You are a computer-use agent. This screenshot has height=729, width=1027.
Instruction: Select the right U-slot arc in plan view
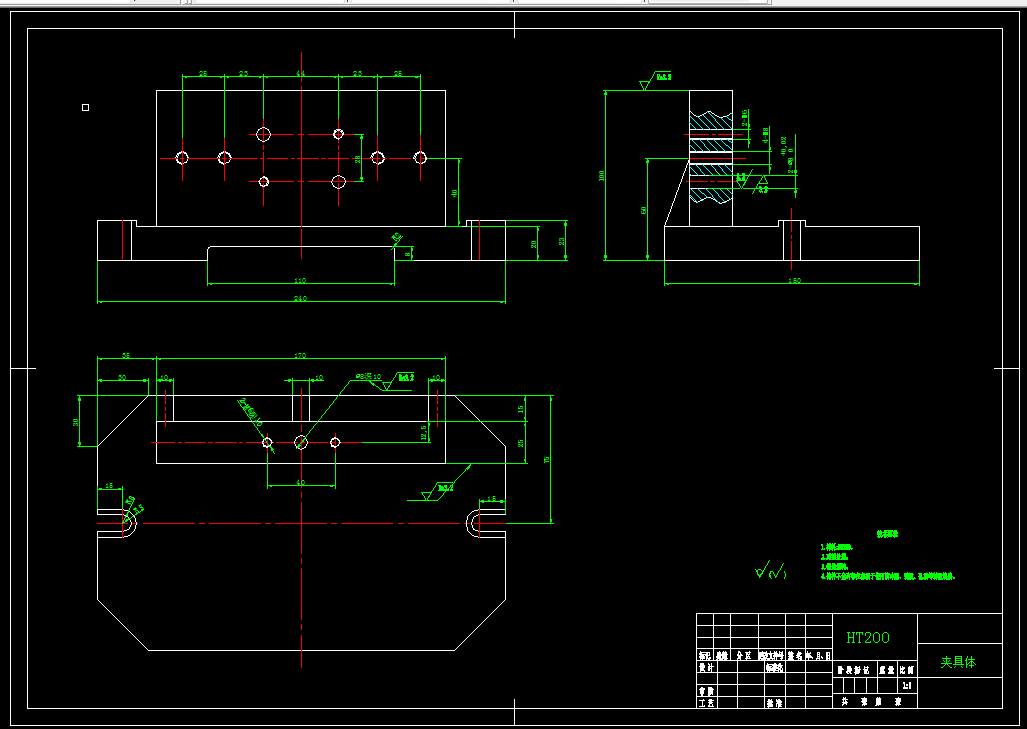(473, 523)
